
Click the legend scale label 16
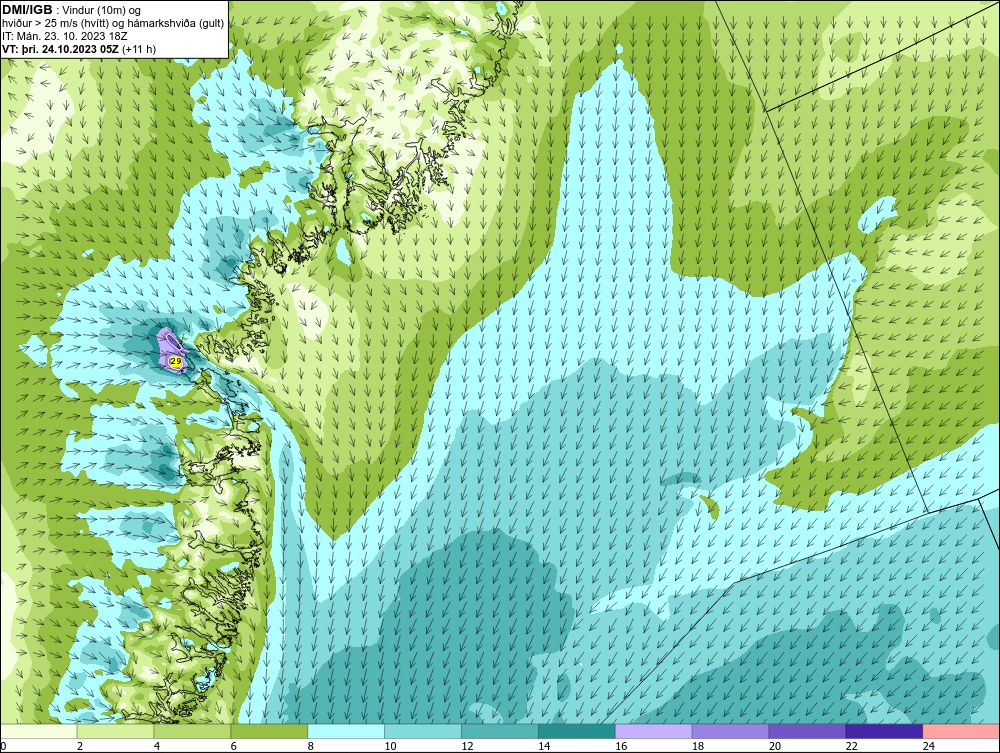coord(621,746)
